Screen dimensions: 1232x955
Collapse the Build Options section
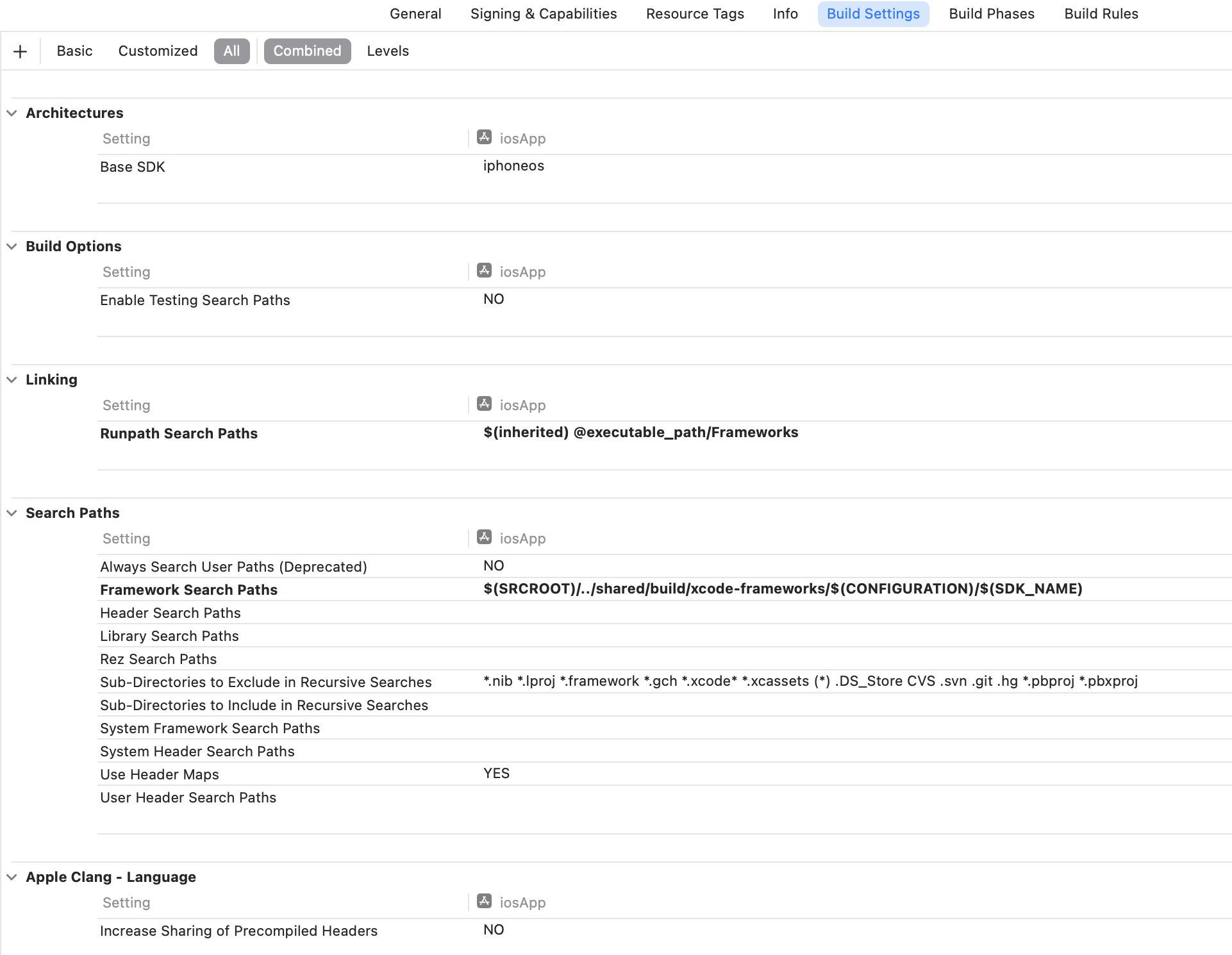click(12, 247)
